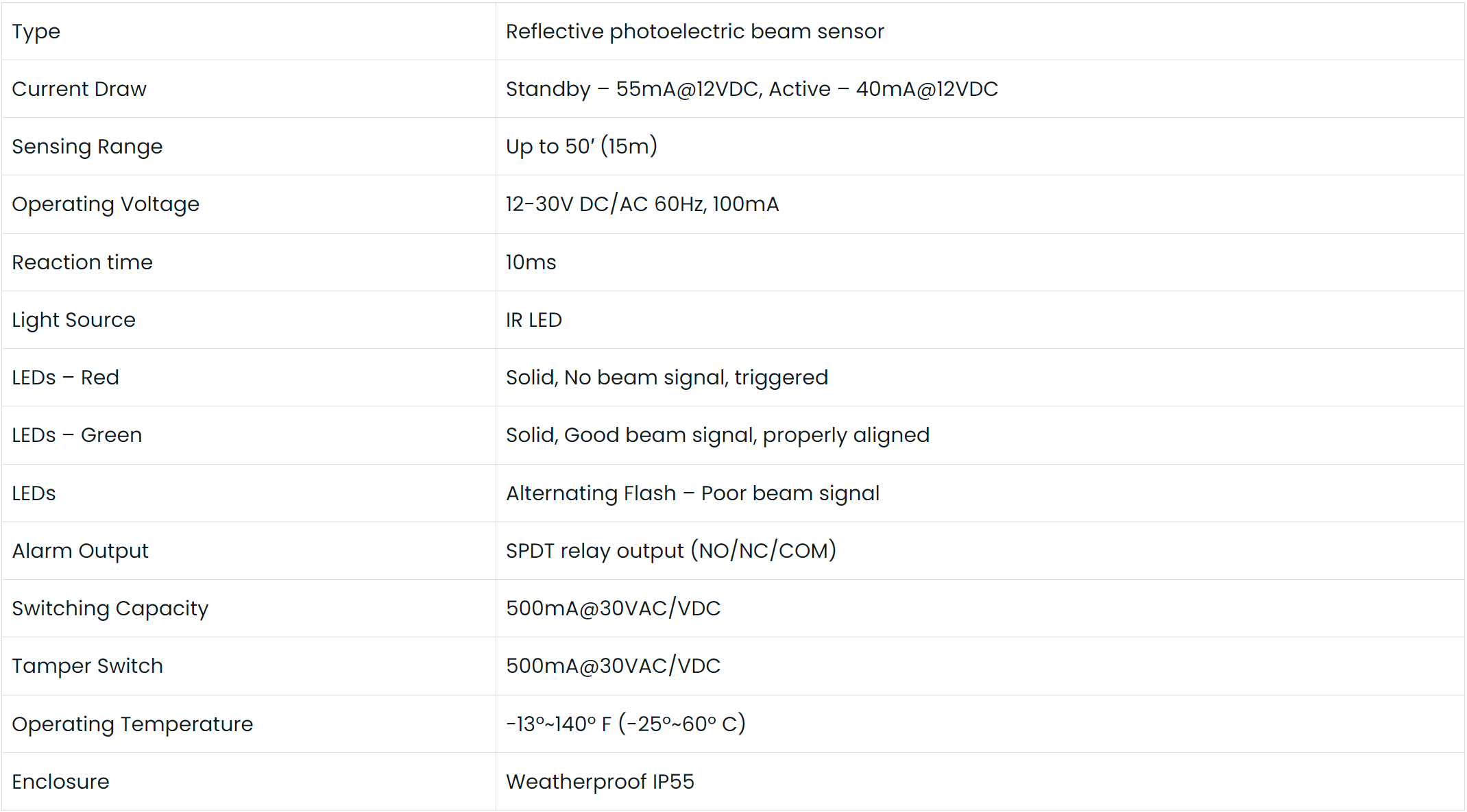This screenshot has width=1467, height=812.
Task: Select the Current Draw label cell
Action: (x=79, y=89)
